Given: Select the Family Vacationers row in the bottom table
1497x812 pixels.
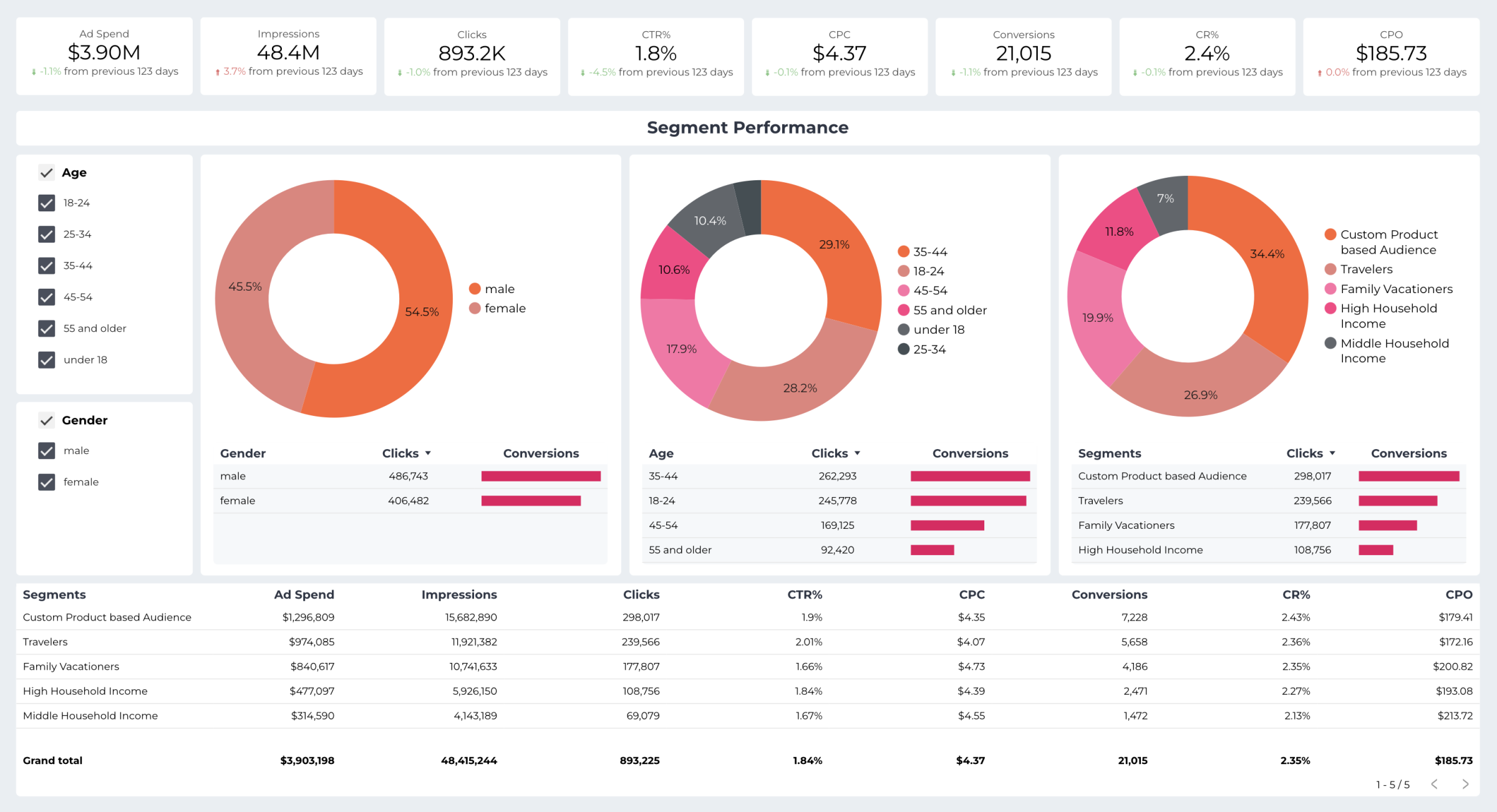Looking at the screenshot, I should pos(70,666).
